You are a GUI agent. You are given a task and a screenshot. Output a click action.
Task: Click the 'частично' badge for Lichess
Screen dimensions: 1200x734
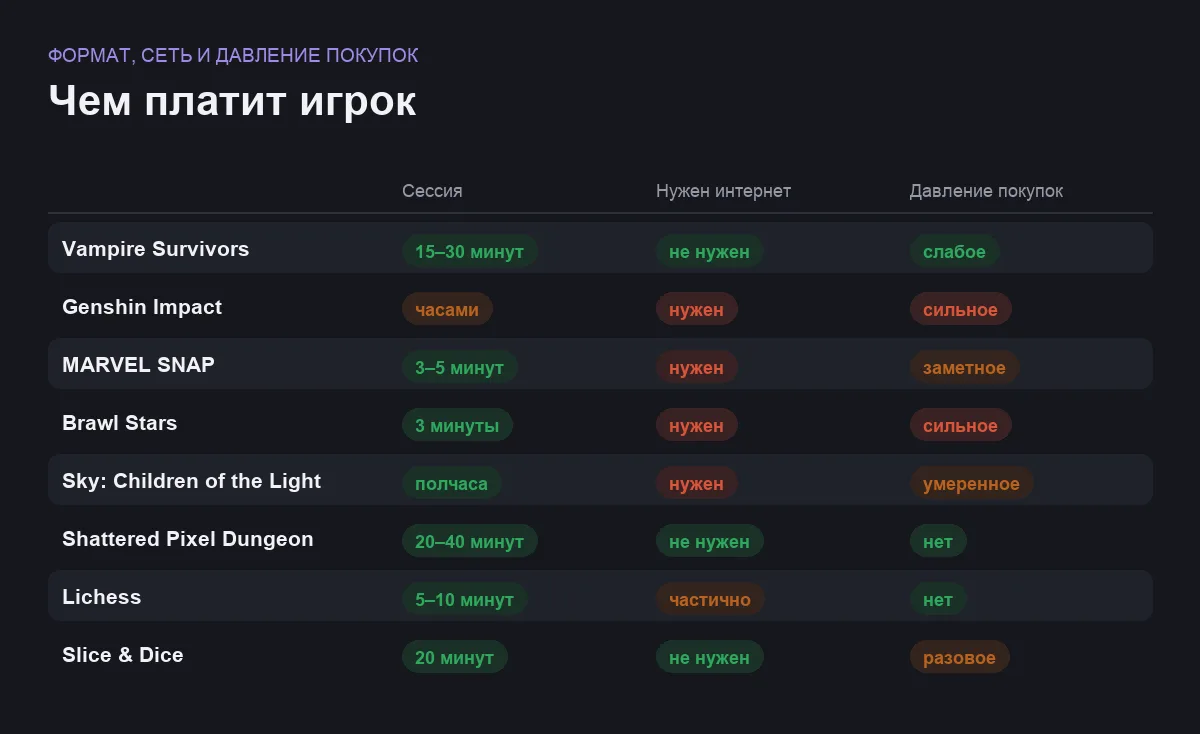[x=710, y=599]
